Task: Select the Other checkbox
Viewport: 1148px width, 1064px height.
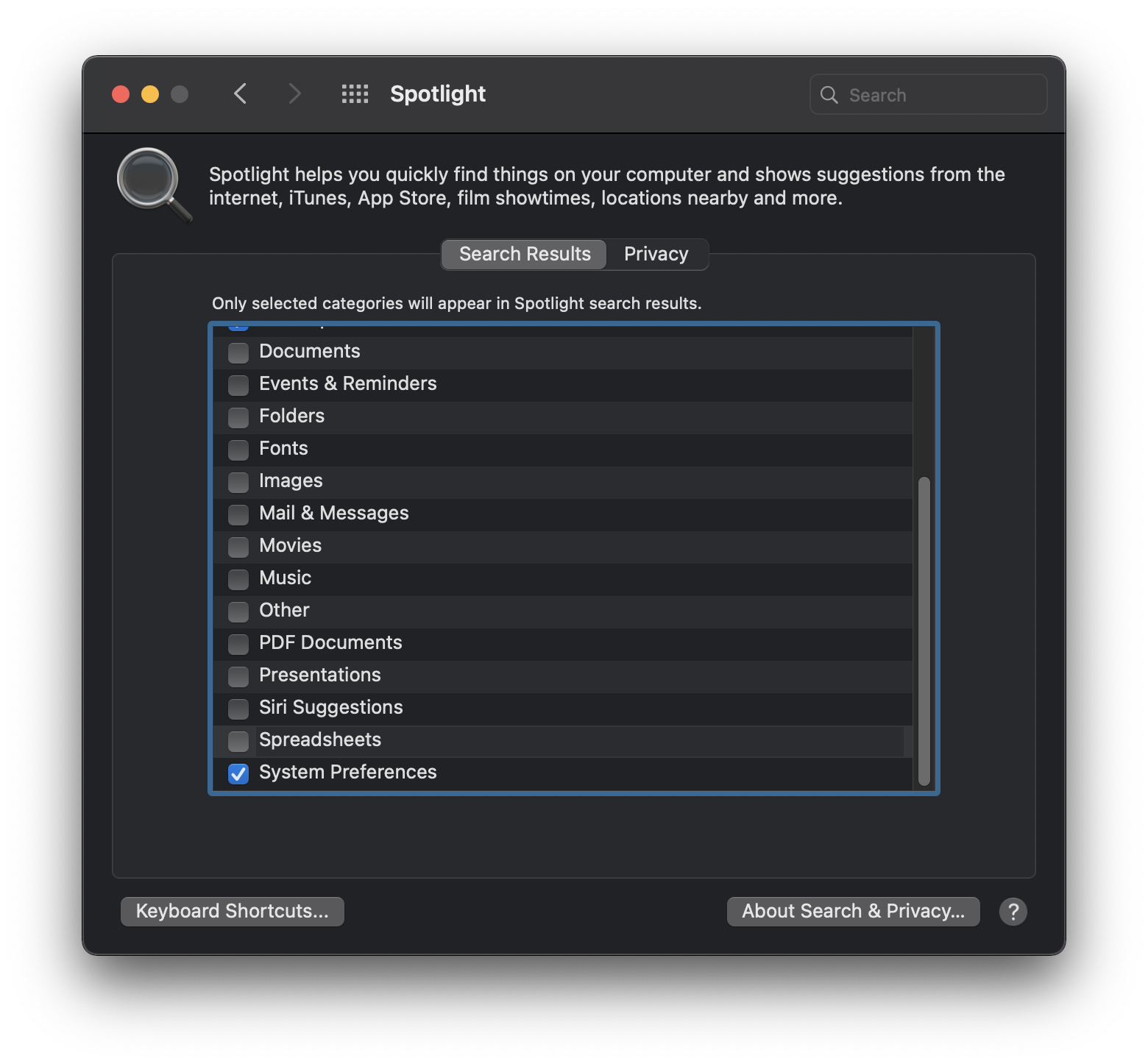Action: coord(238,611)
